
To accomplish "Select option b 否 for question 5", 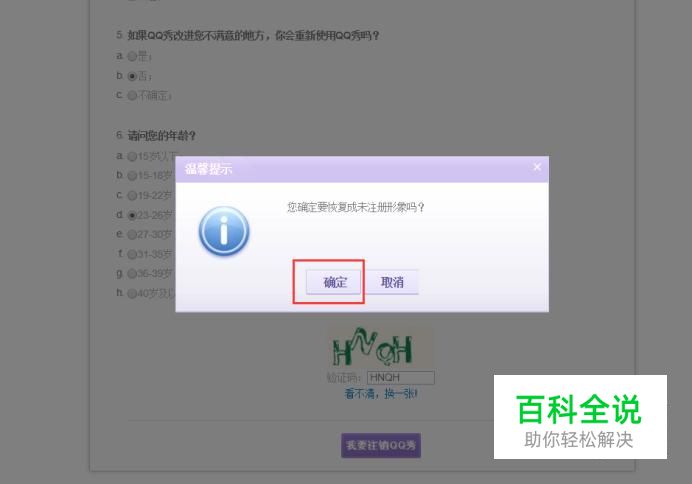I will pos(132,76).
